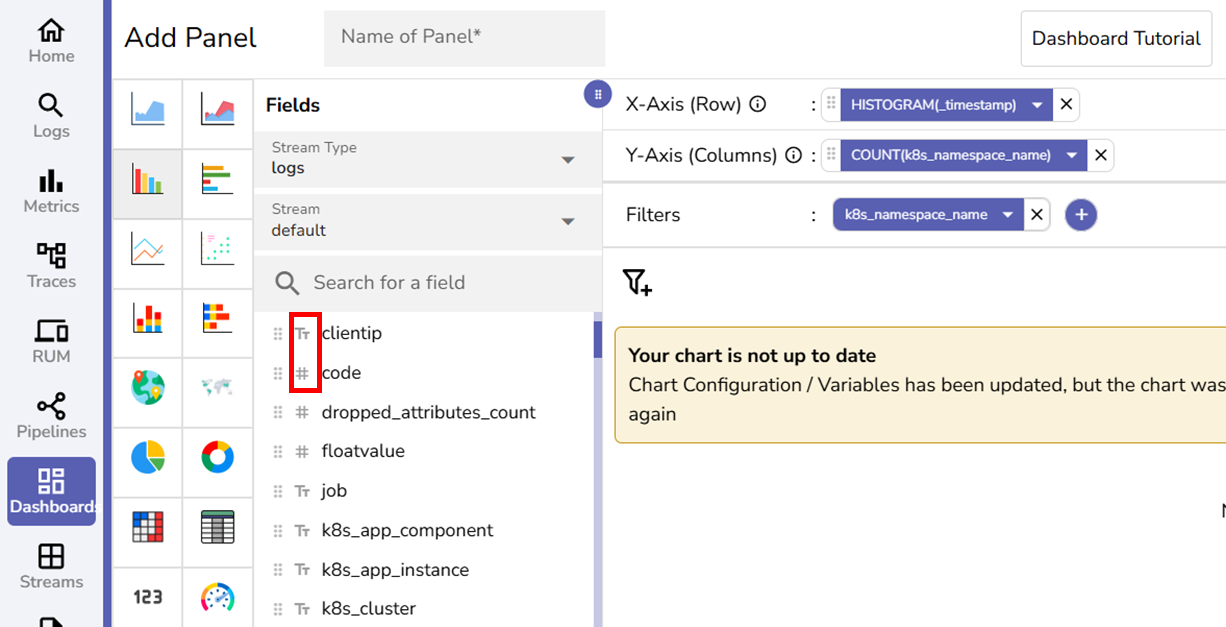Expand the k8s_namespace_name filter dropdown arrow
Screen dimensions: 1226x627
pos(1008,215)
